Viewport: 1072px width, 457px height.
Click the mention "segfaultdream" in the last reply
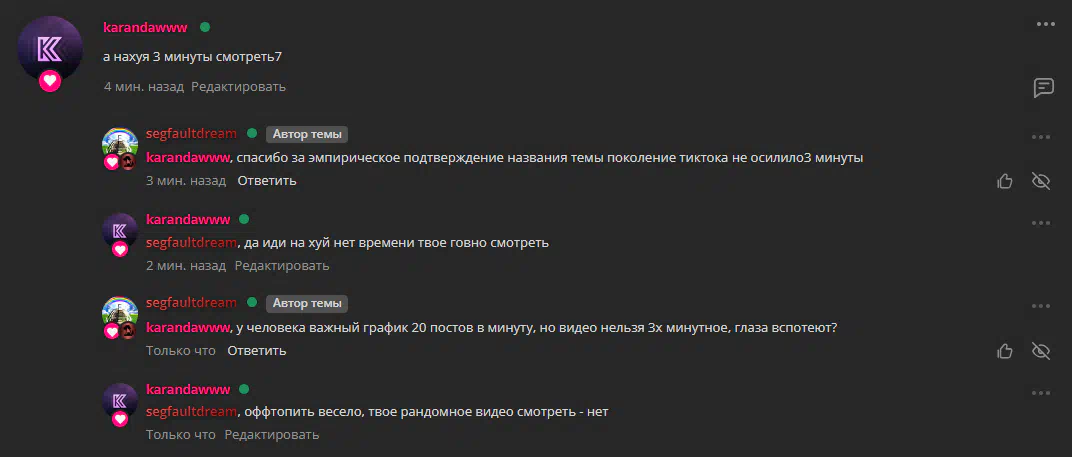pyautogui.click(x=191, y=412)
